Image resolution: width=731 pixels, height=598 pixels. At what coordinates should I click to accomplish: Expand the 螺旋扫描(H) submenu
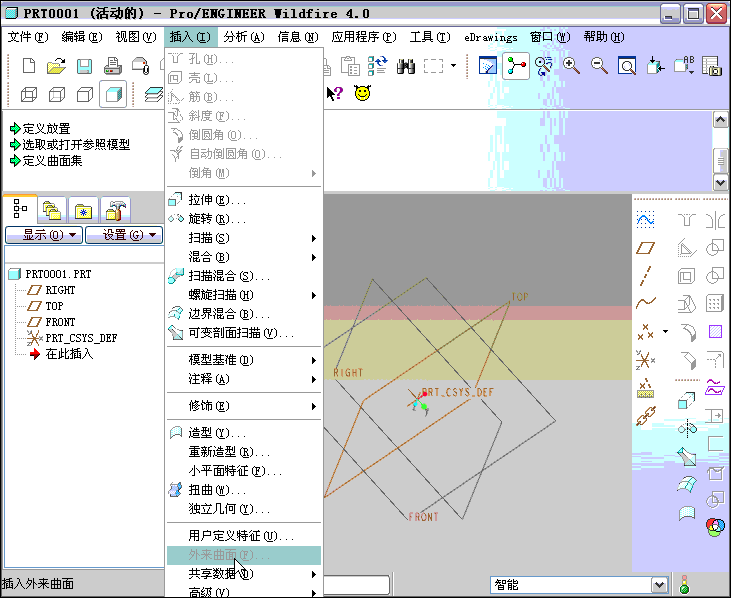coord(243,295)
